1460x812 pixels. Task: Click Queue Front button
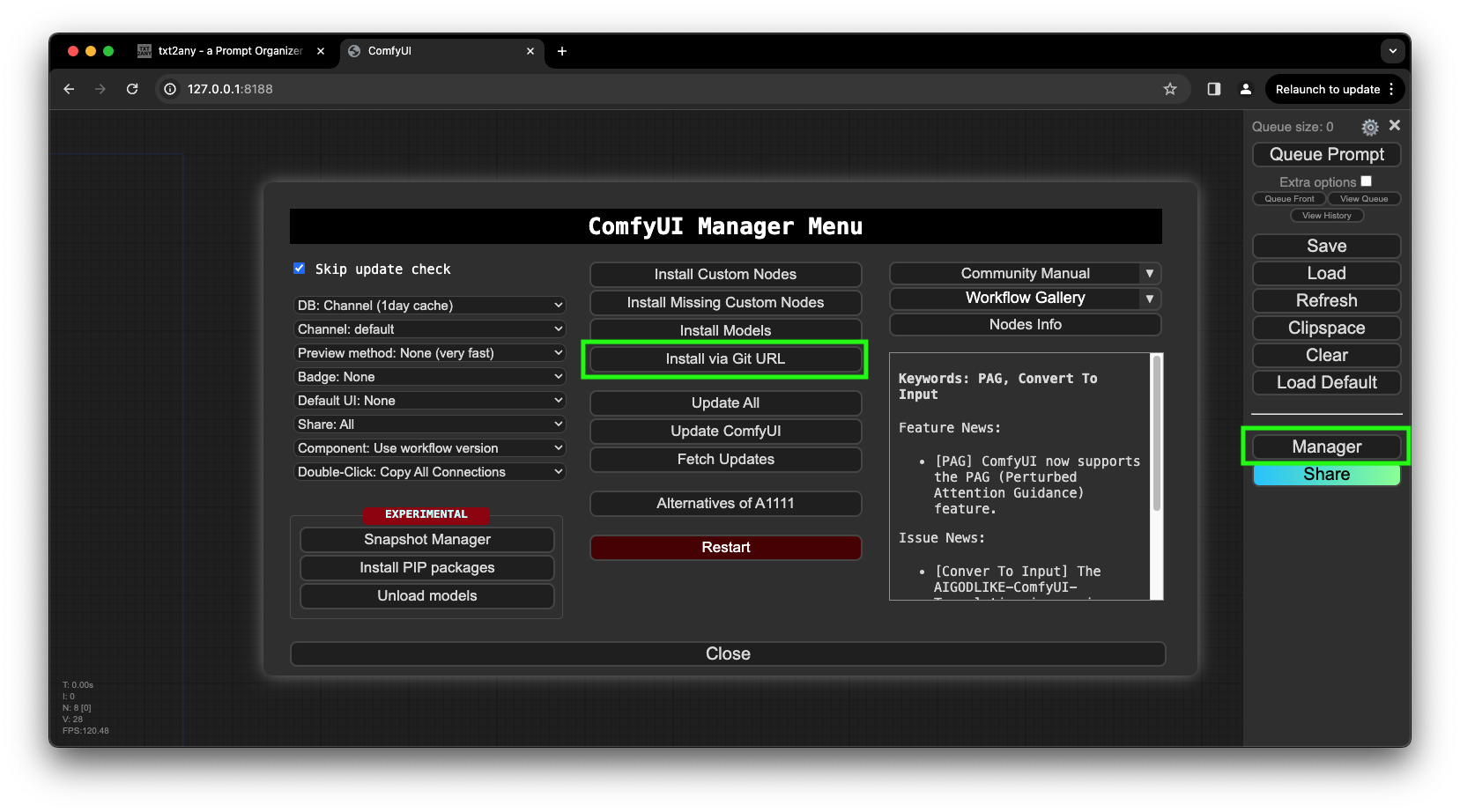[1289, 199]
